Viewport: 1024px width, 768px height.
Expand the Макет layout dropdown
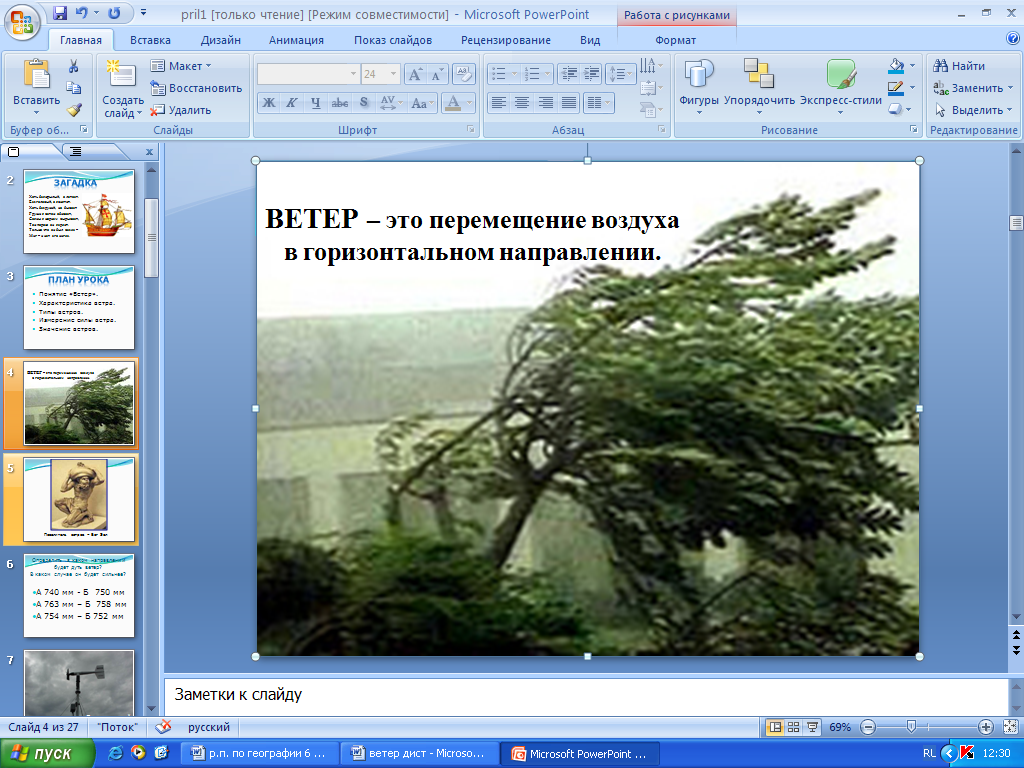pyautogui.click(x=181, y=66)
